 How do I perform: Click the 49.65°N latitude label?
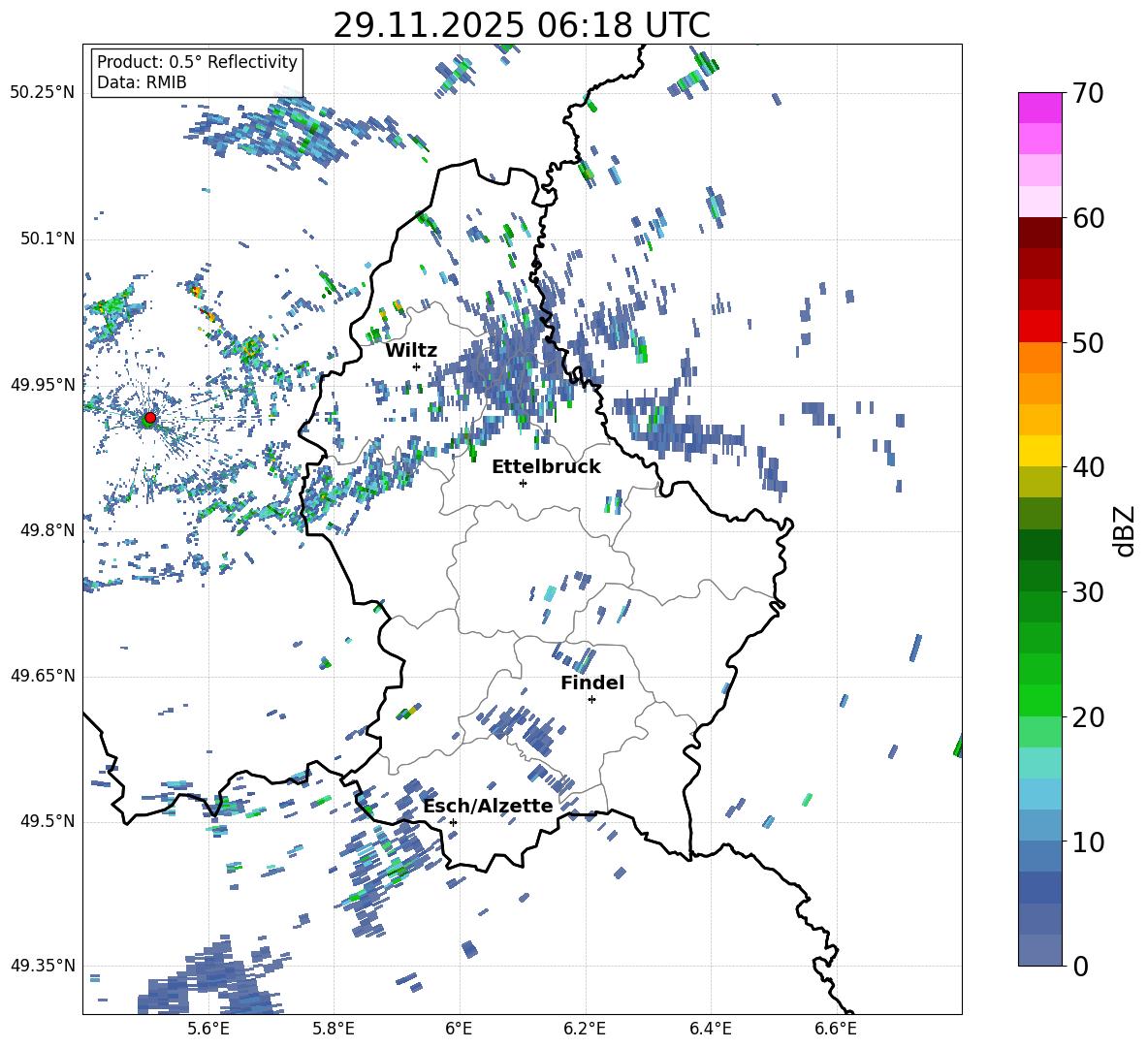[43, 677]
